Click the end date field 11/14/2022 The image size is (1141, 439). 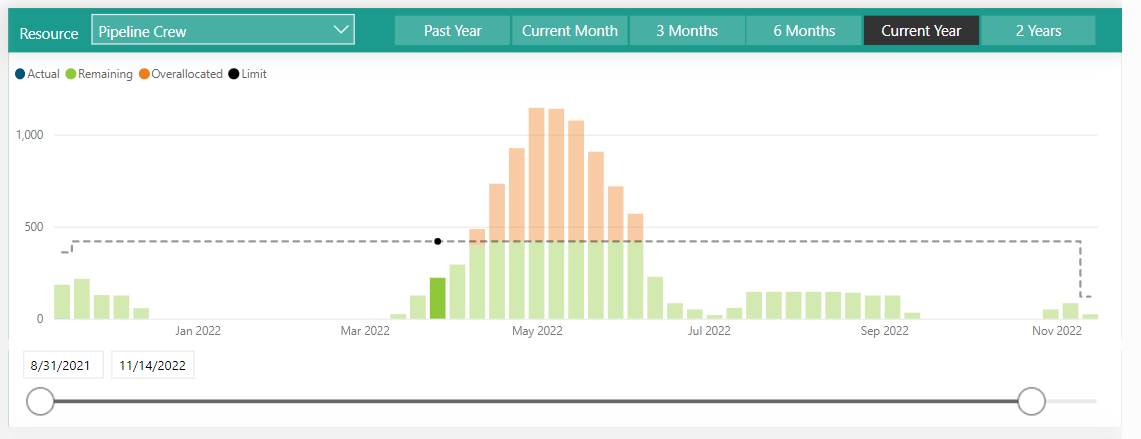click(152, 366)
